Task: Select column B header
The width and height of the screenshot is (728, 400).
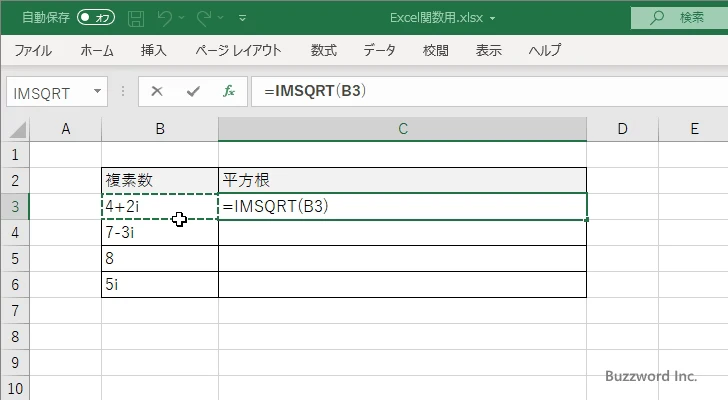Action: point(160,129)
